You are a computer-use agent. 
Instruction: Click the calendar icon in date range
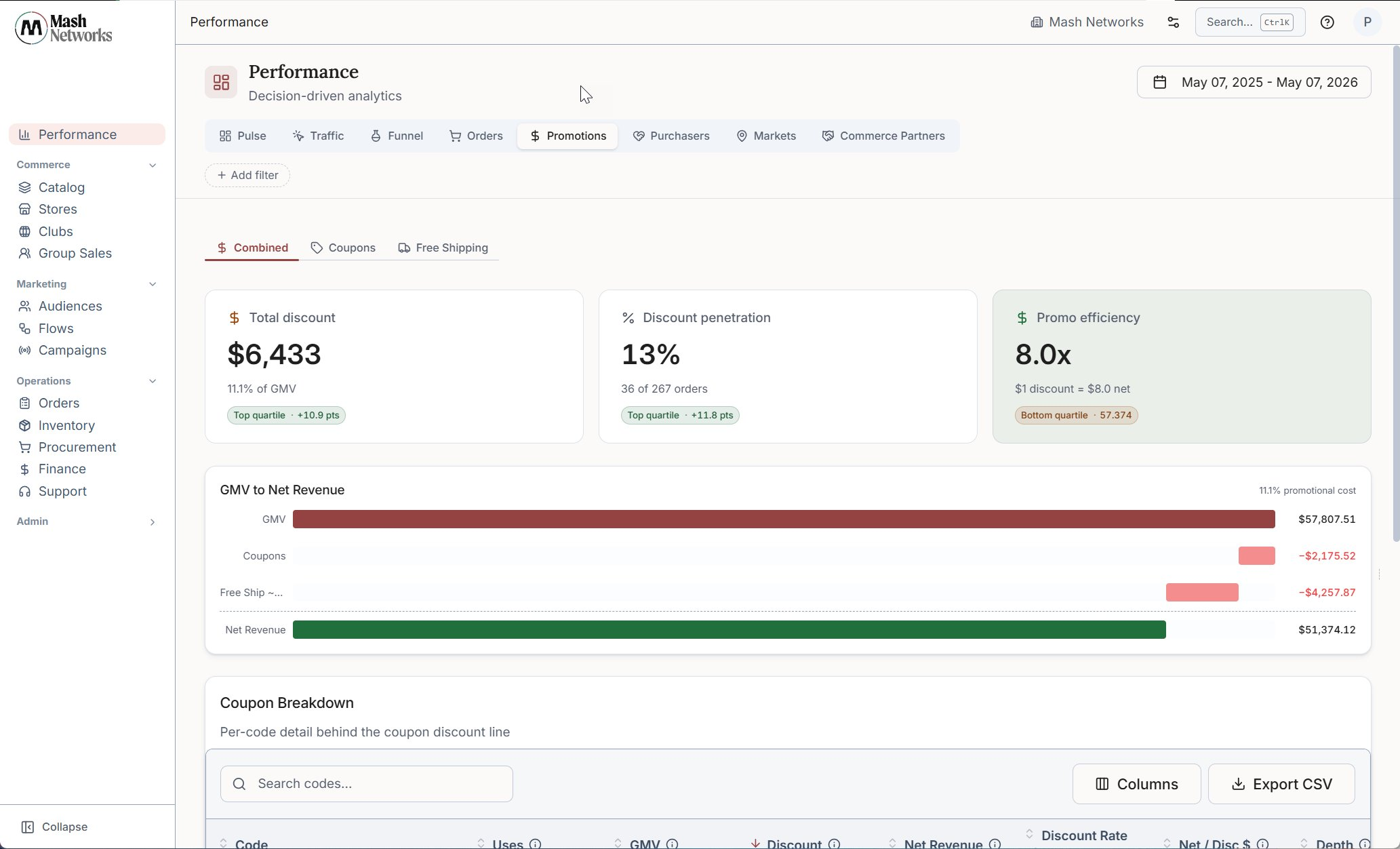click(x=1160, y=82)
